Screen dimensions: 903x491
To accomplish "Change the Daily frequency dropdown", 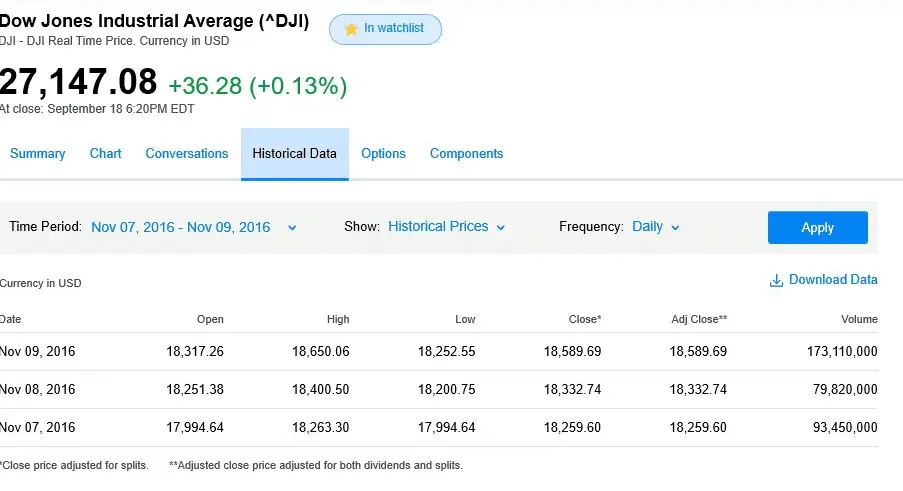I will 655,227.
